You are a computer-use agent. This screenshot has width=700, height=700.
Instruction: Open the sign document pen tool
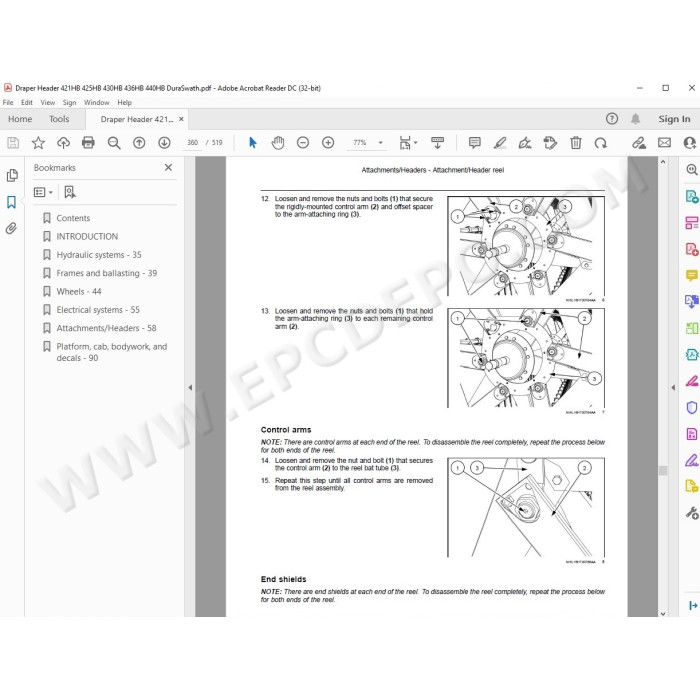coord(525,143)
